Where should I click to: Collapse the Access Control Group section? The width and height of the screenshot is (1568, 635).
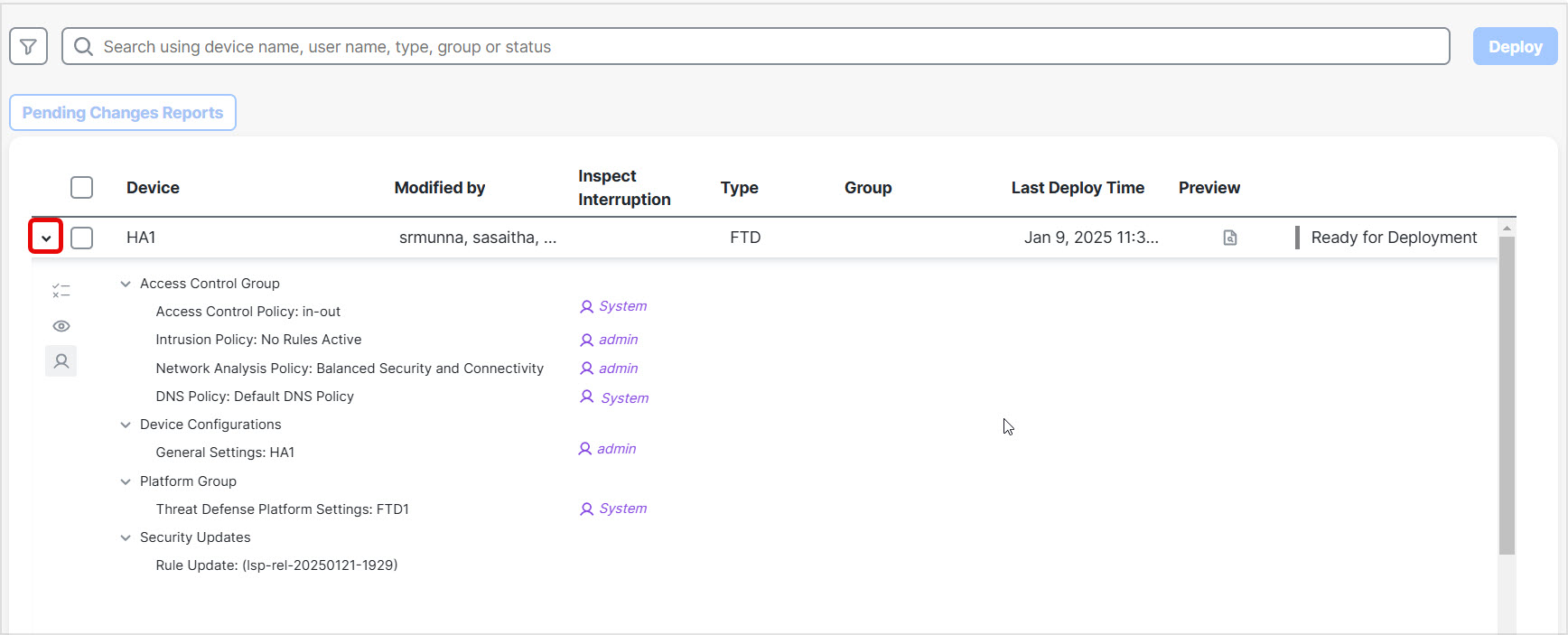[126, 284]
